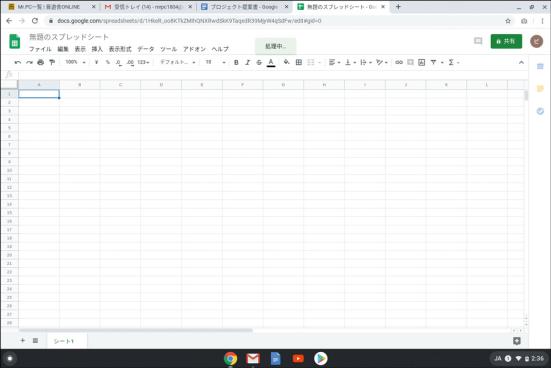The width and height of the screenshot is (551, 368).
Task: Toggle bold formatting
Action: coord(236,63)
